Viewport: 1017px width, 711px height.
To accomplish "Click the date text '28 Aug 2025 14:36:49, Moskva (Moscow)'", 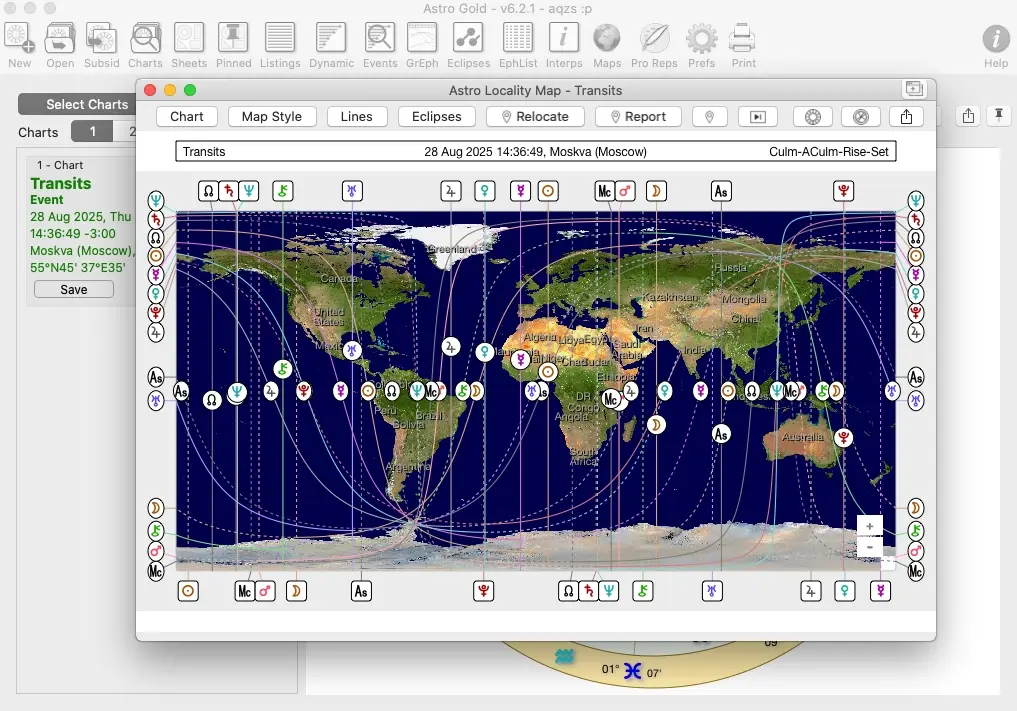I will coord(536,152).
